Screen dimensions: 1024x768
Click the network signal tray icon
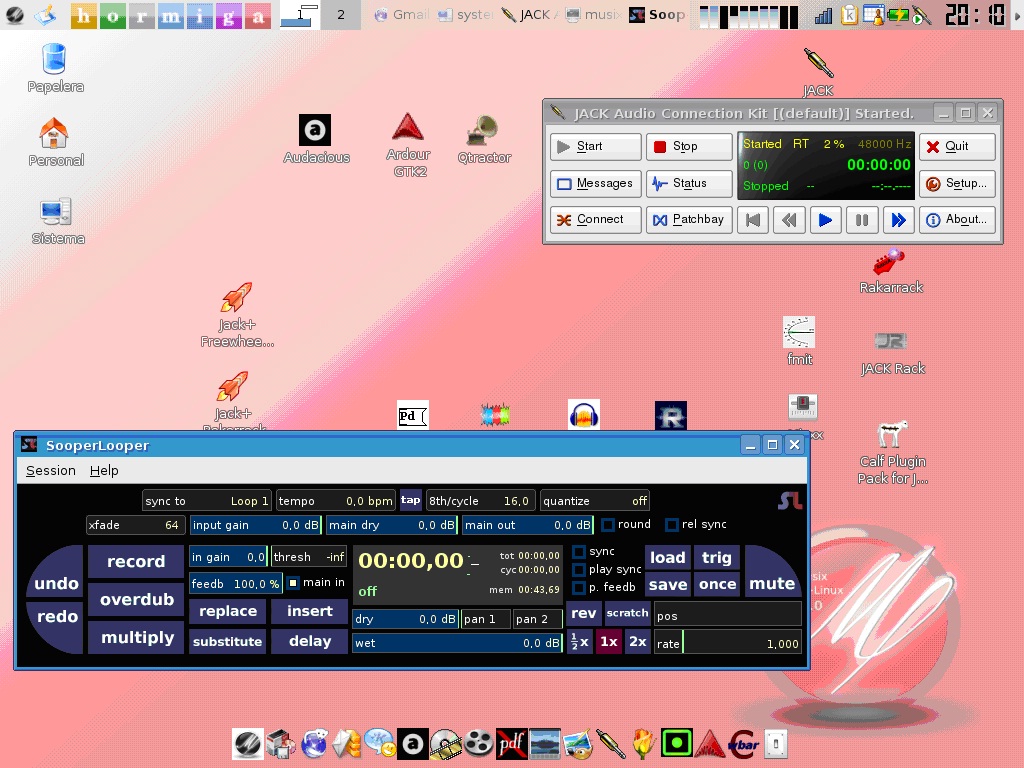(823, 14)
